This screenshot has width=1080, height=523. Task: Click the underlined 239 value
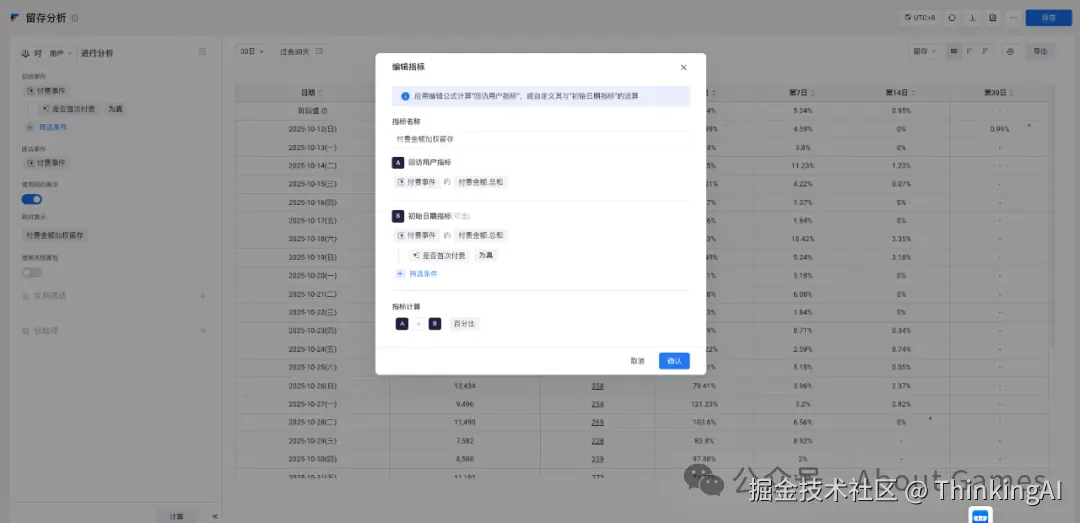[597, 458]
